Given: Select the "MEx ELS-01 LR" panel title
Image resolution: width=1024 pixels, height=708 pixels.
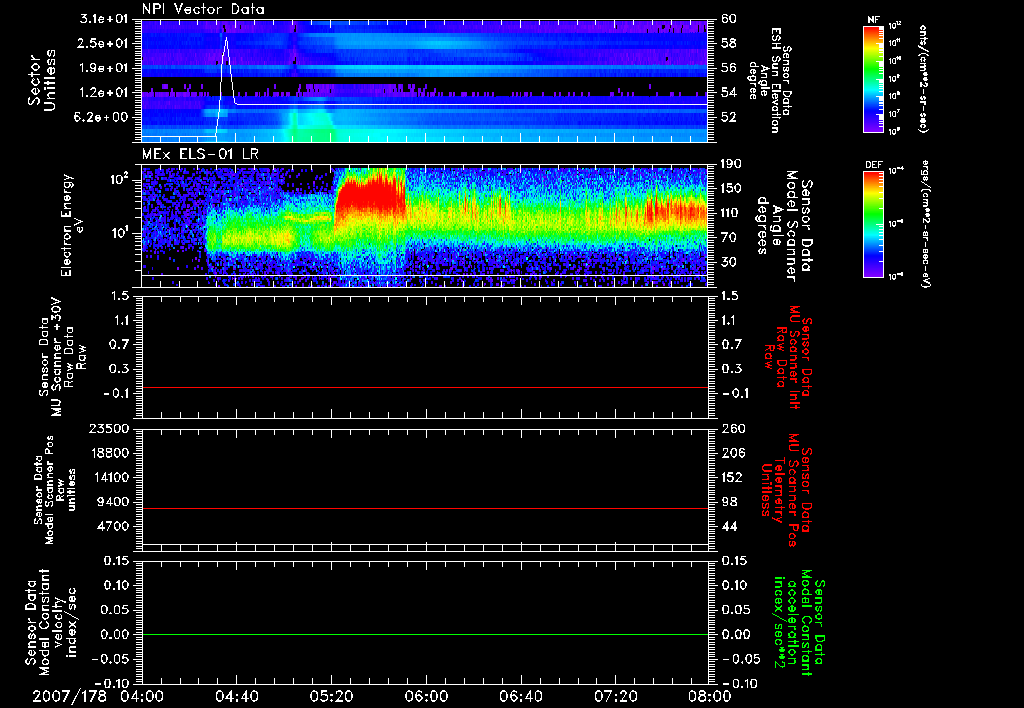Looking at the screenshot, I should click(x=200, y=155).
